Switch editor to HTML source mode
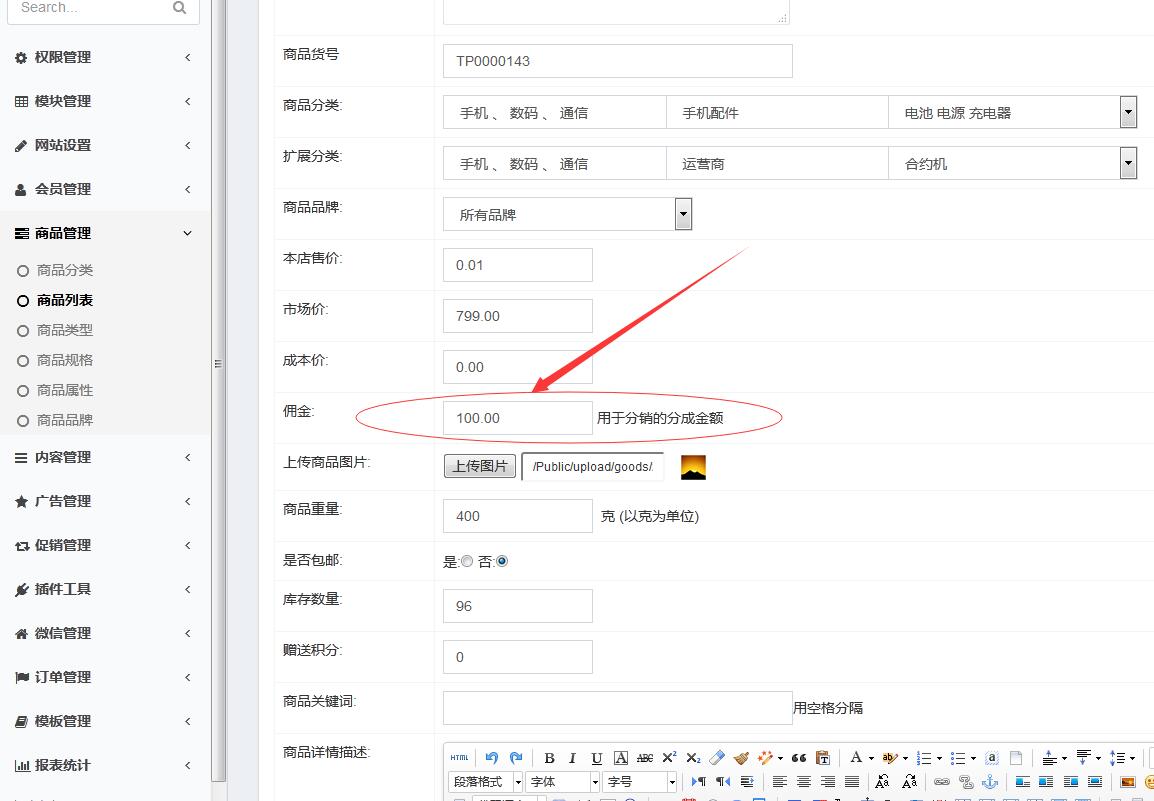The width and height of the screenshot is (1154, 801). point(459,758)
